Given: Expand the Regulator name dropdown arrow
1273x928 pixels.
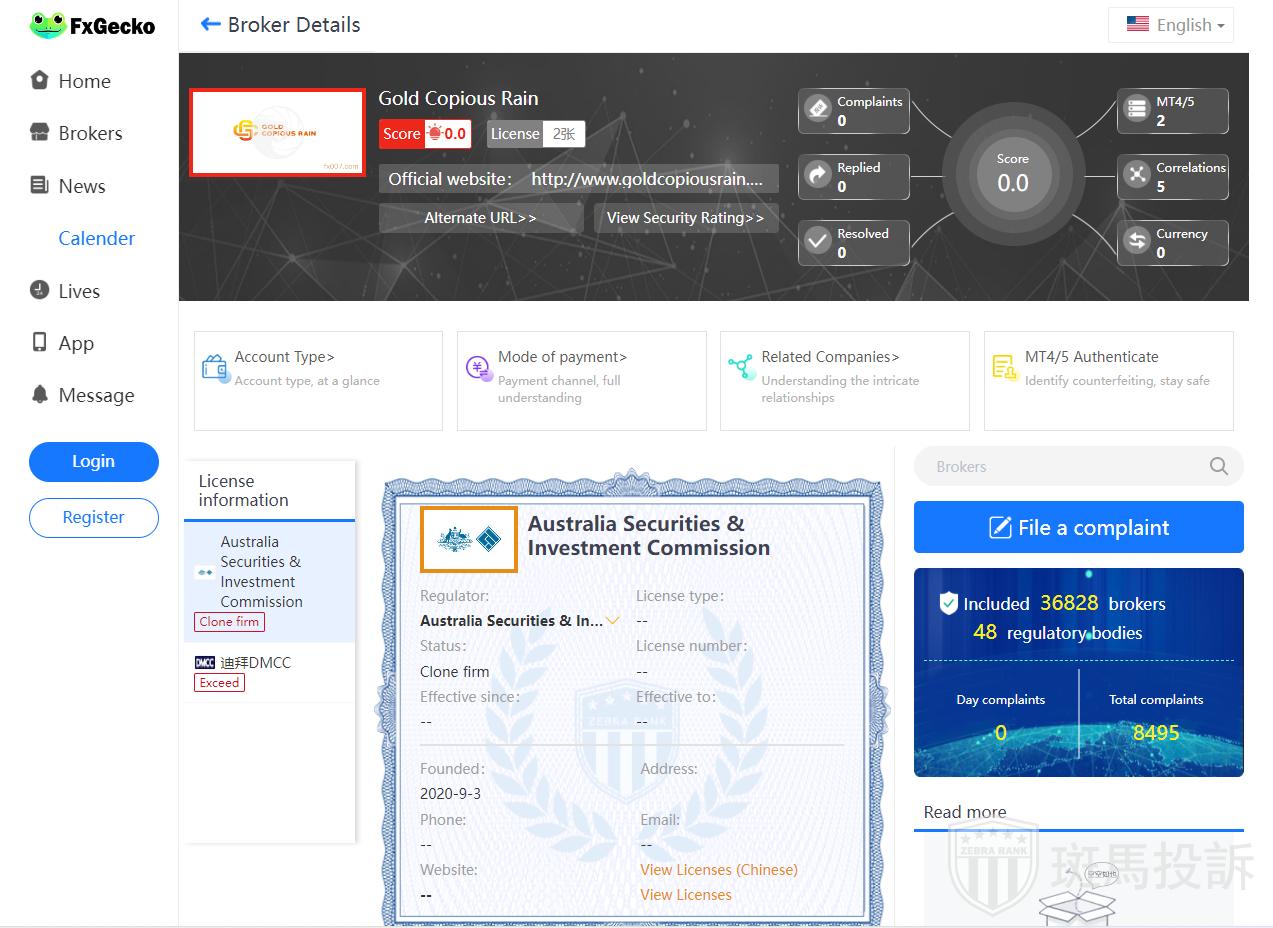Looking at the screenshot, I should 613,621.
